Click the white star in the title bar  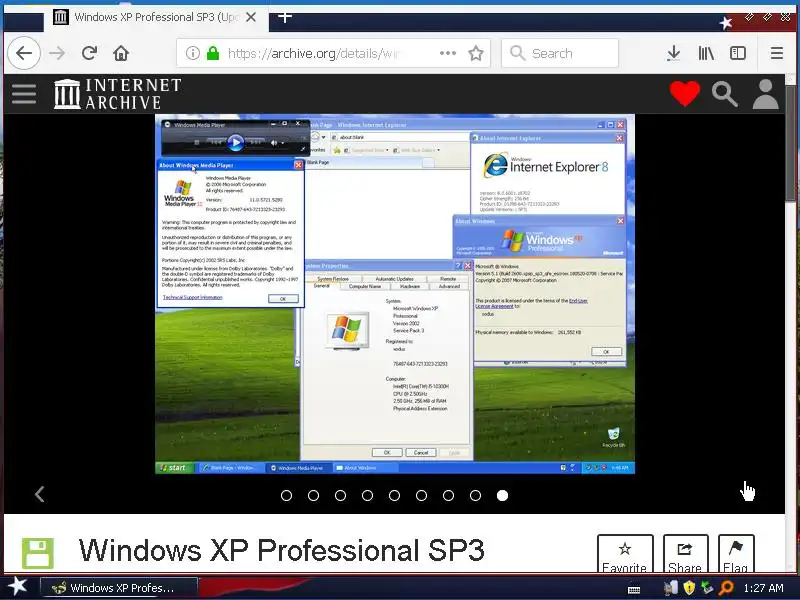point(726,22)
